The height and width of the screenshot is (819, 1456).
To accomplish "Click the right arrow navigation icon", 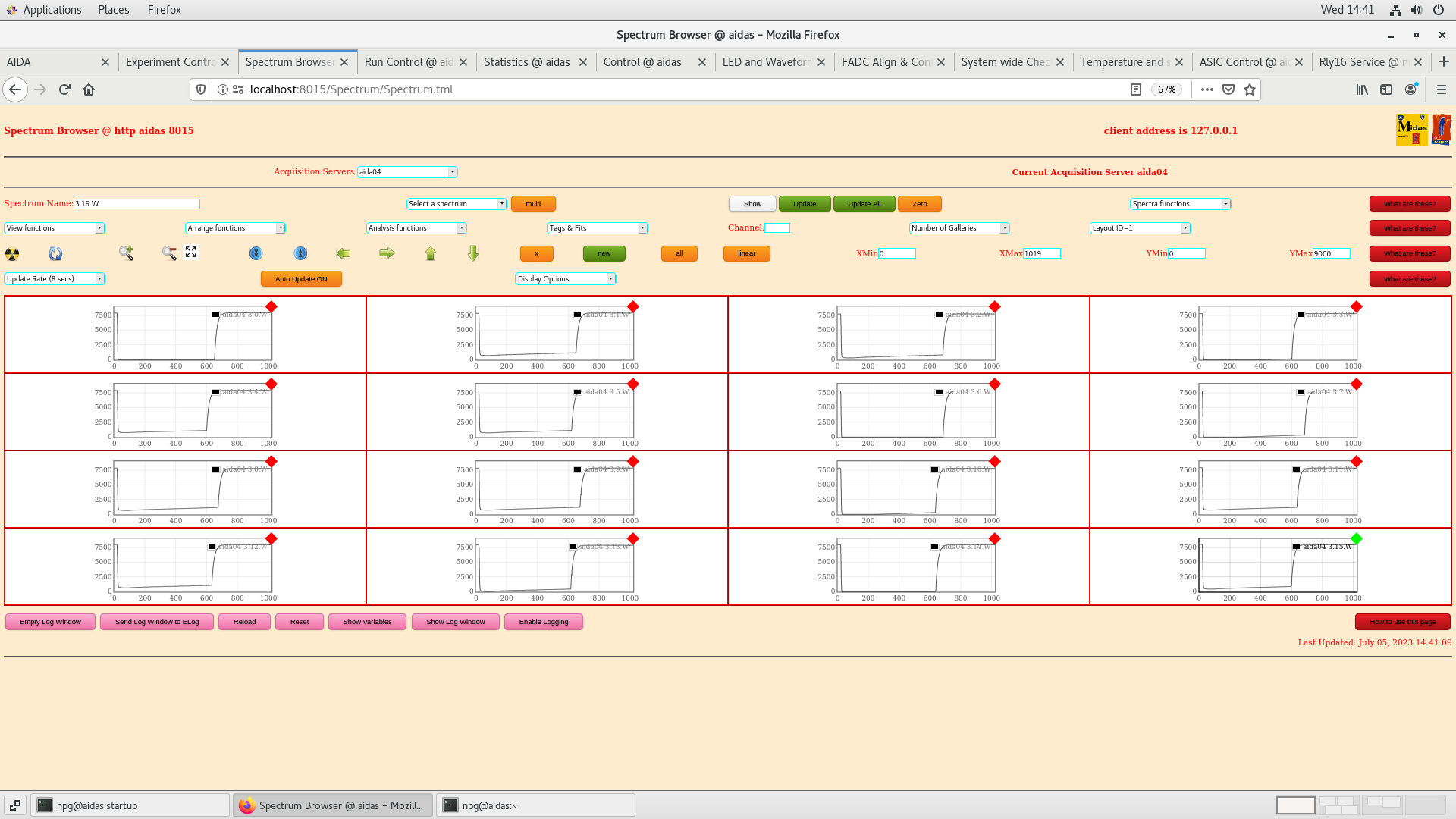I will tap(387, 252).
